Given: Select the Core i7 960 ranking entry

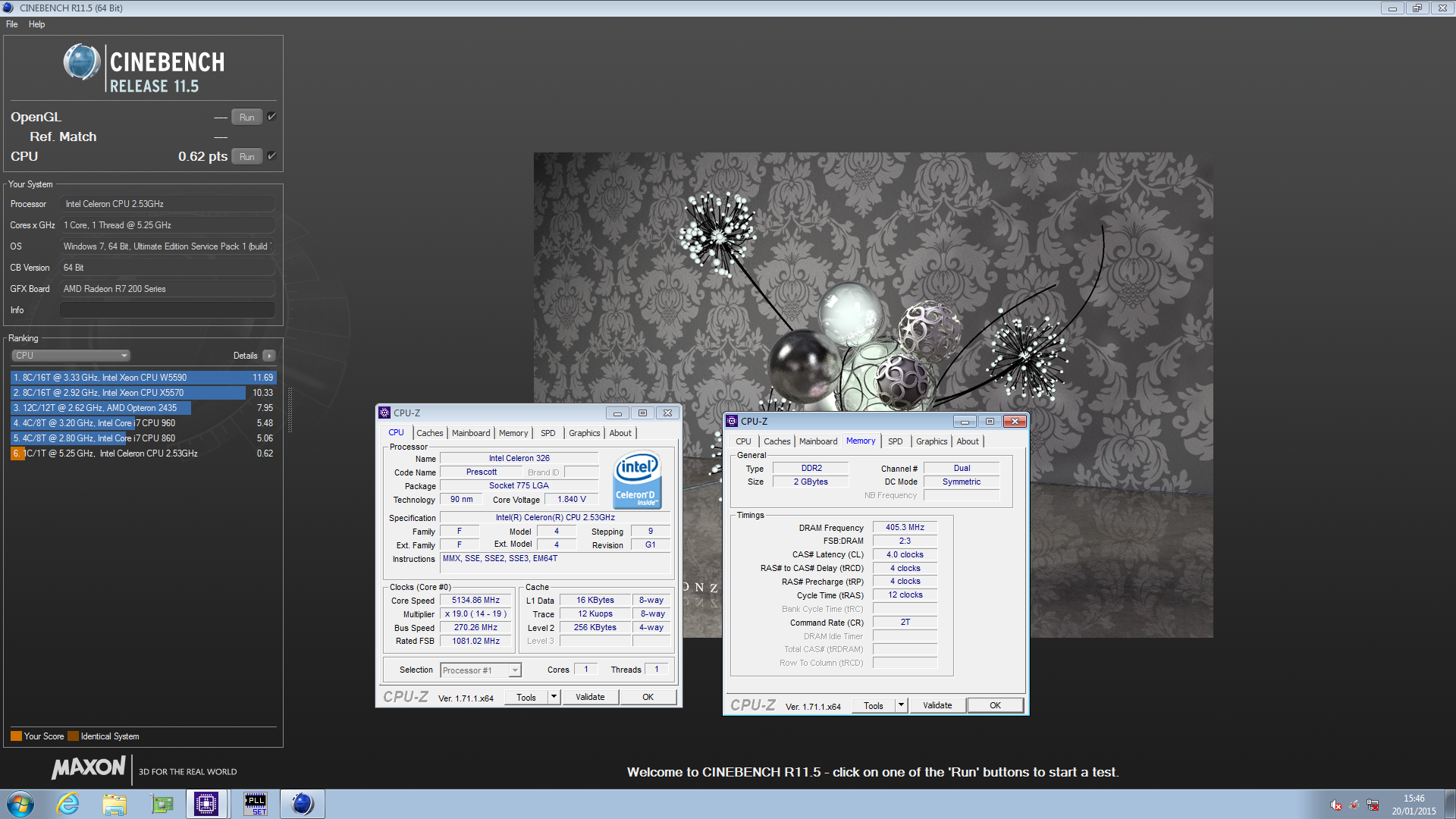Looking at the screenshot, I should (143, 423).
